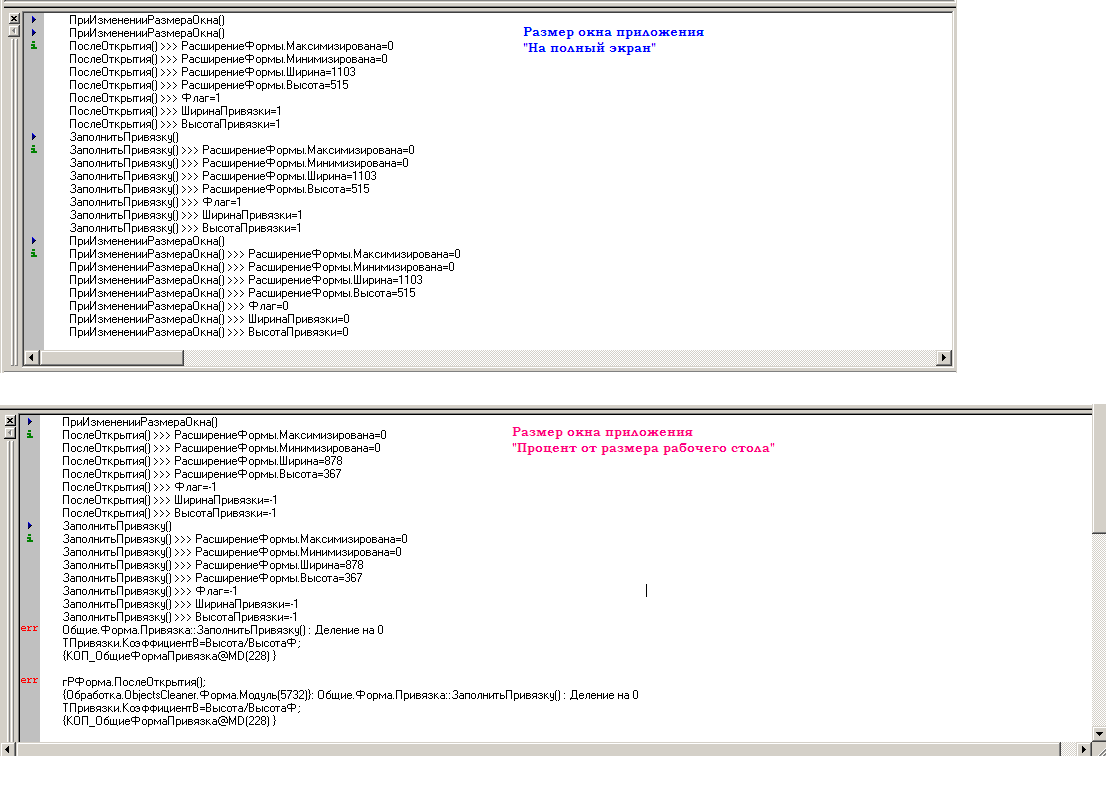Click red err icon beside 'Деление на 0' line
The height and width of the screenshot is (792, 1108).
pyautogui.click(x=29, y=630)
